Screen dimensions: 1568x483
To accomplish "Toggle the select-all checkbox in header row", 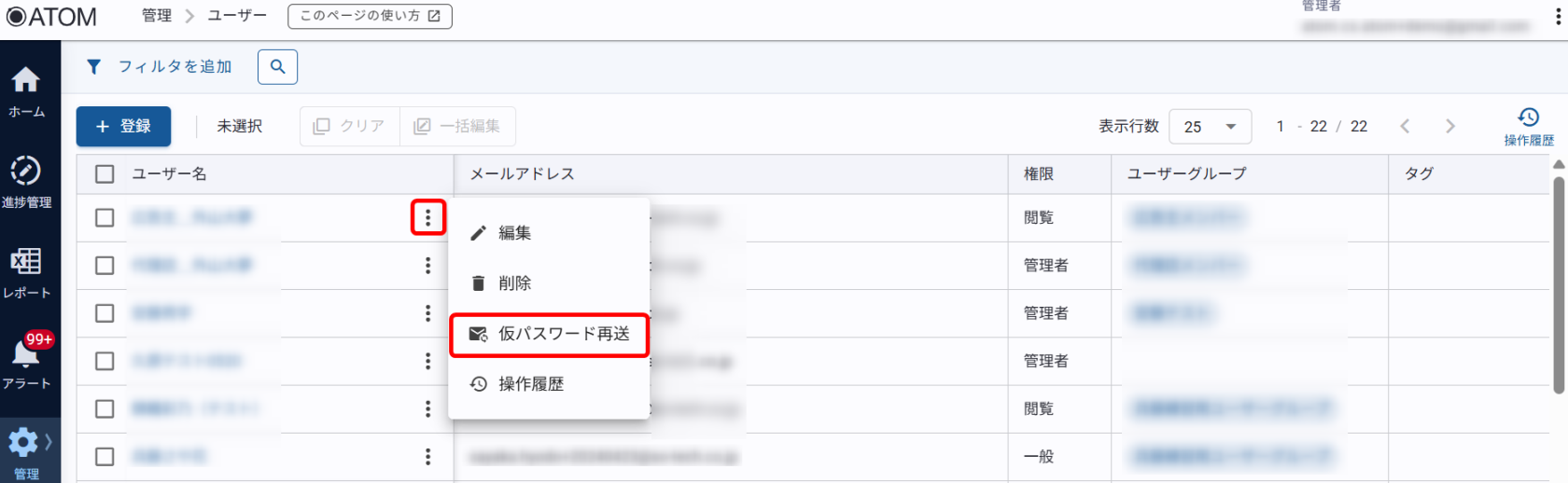I will 105,174.
